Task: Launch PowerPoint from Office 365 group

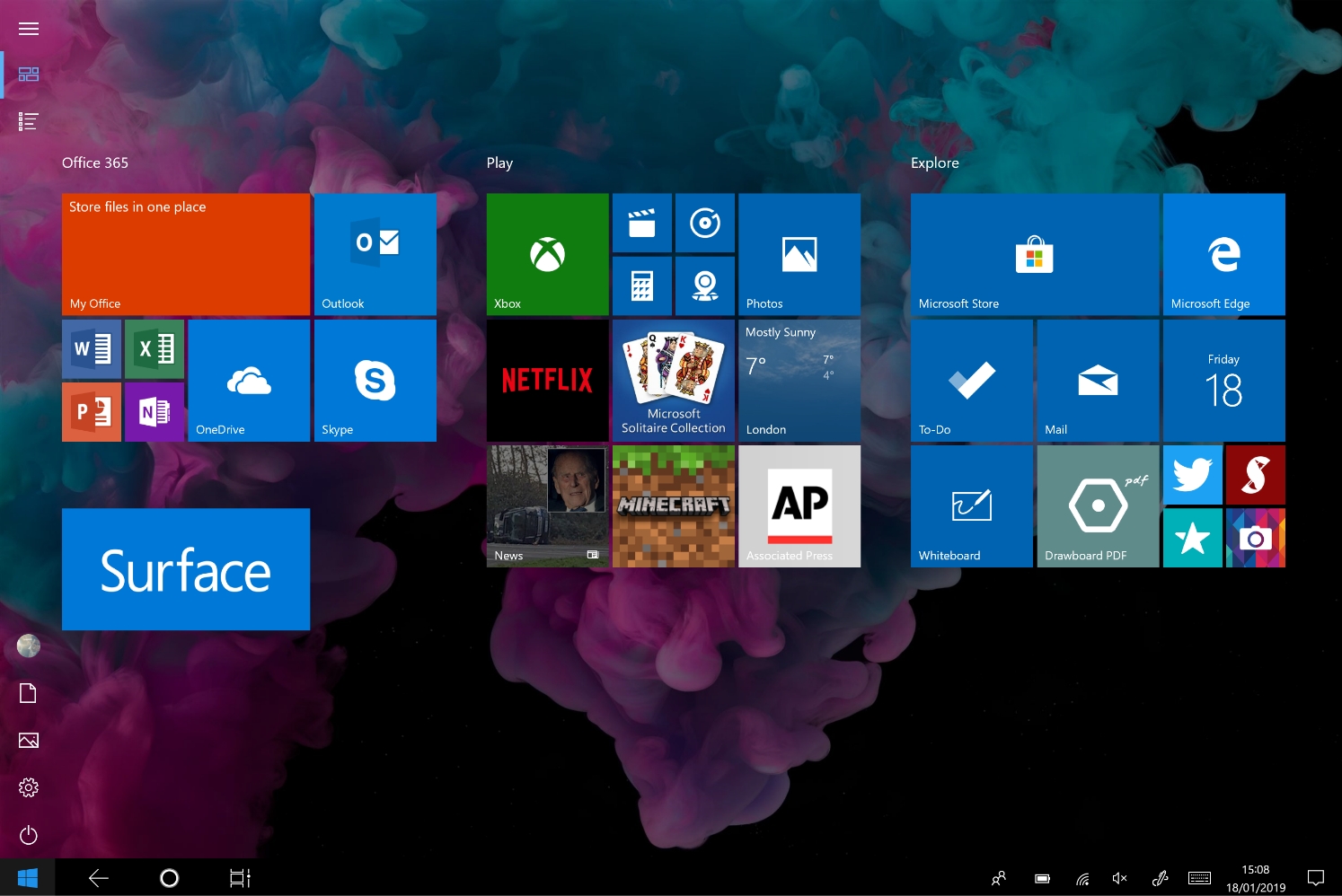Action: tap(92, 412)
